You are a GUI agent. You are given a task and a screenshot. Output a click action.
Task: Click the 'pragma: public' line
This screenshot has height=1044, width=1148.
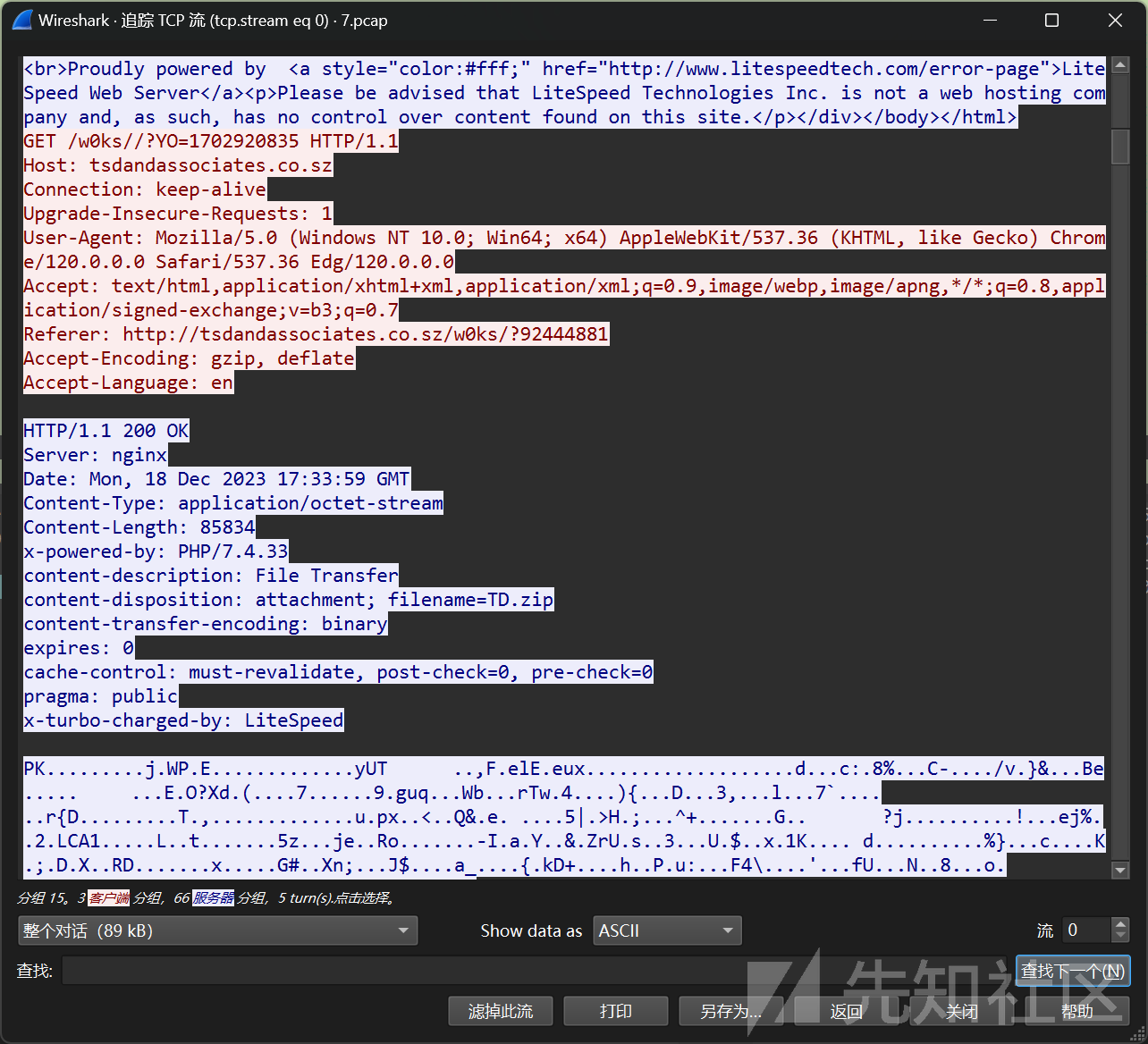click(x=101, y=696)
